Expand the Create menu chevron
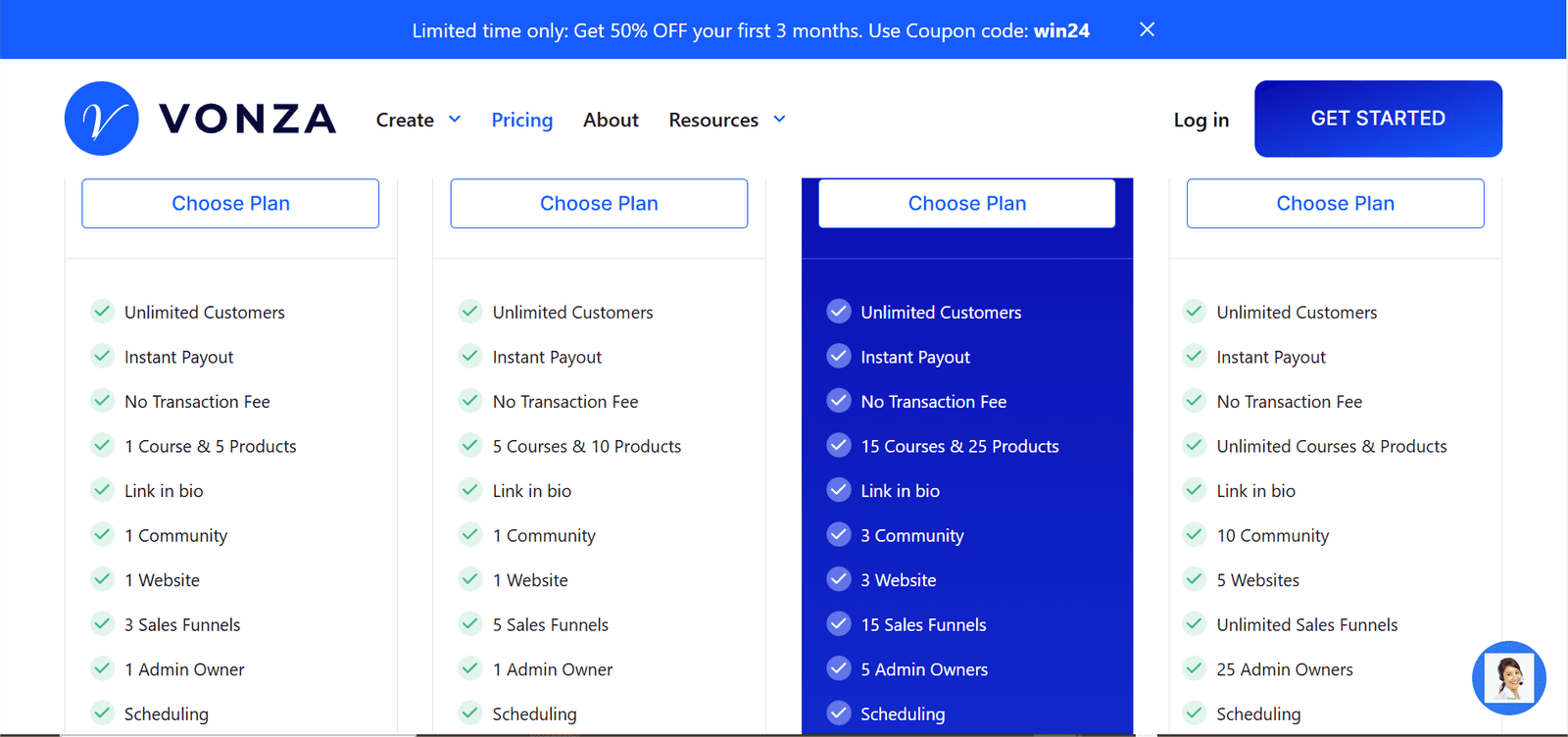Viewport: 1568px width, 737px height. [x=455, y=120]
